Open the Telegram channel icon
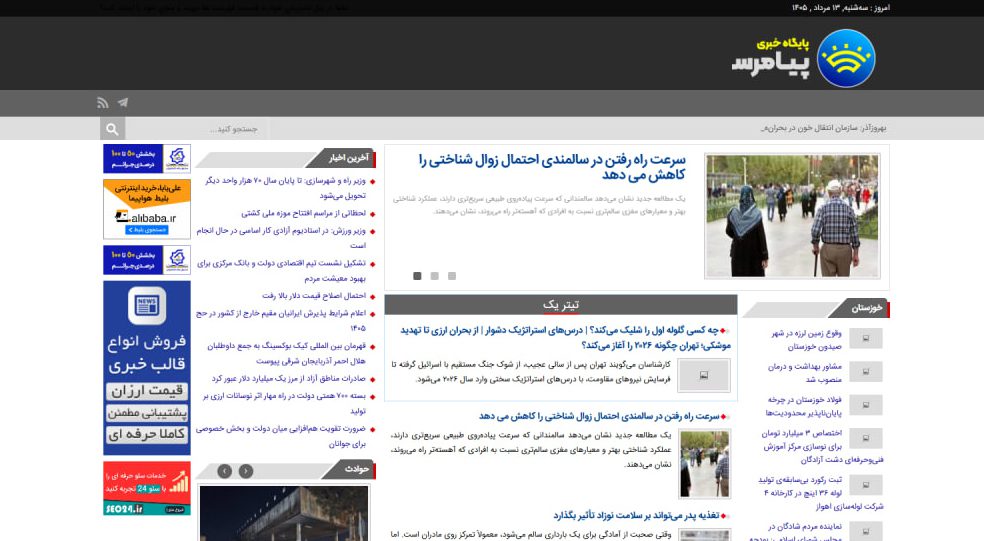The height and width of the screenshot is (541, 984). pos(123,103)
